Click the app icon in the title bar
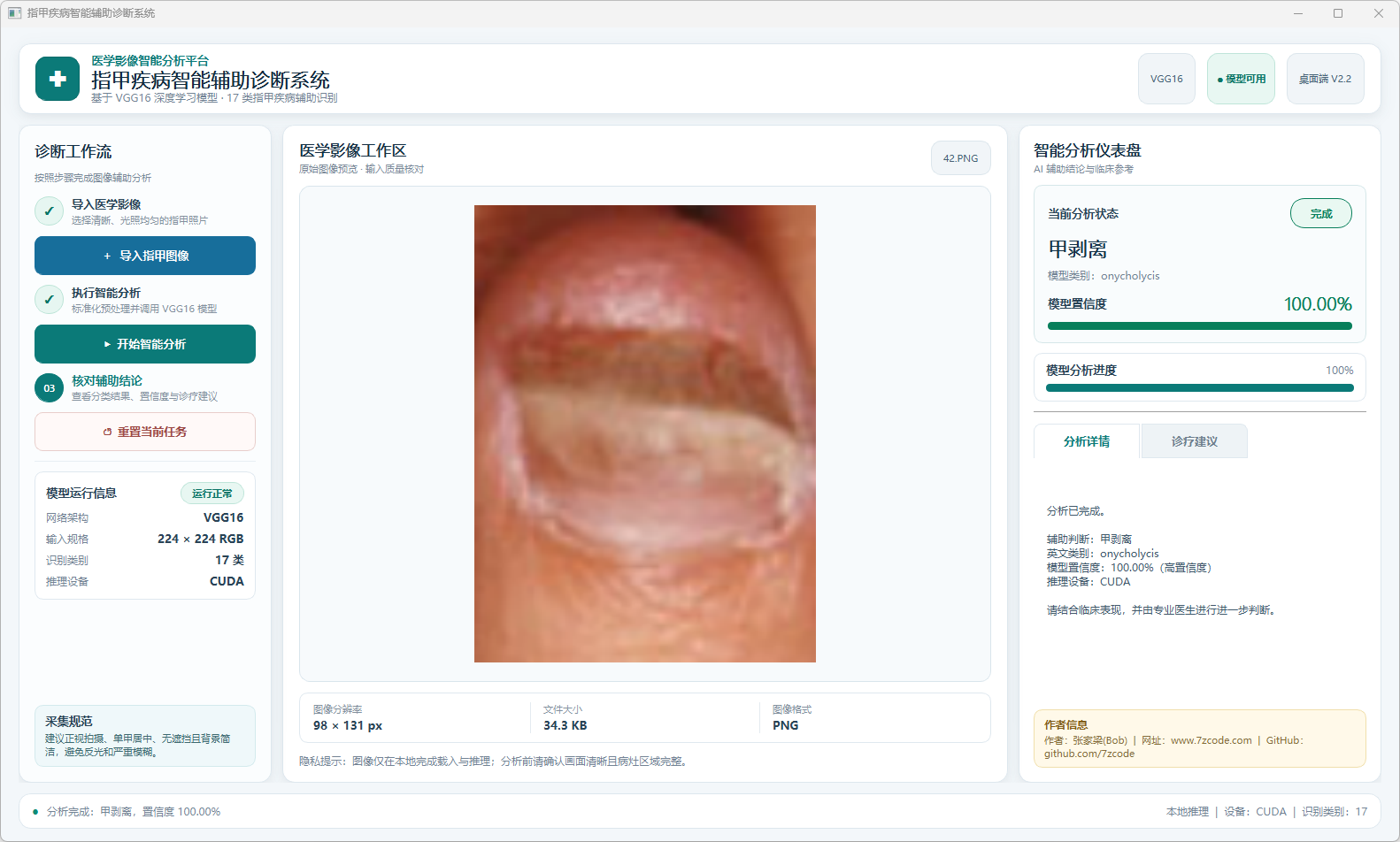This screenshot has height=842, width=1400. pos(14,13)
